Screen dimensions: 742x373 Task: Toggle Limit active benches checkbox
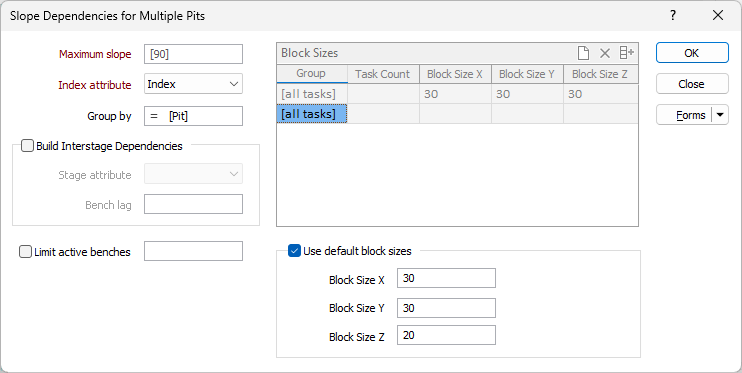tap(25, 251)
